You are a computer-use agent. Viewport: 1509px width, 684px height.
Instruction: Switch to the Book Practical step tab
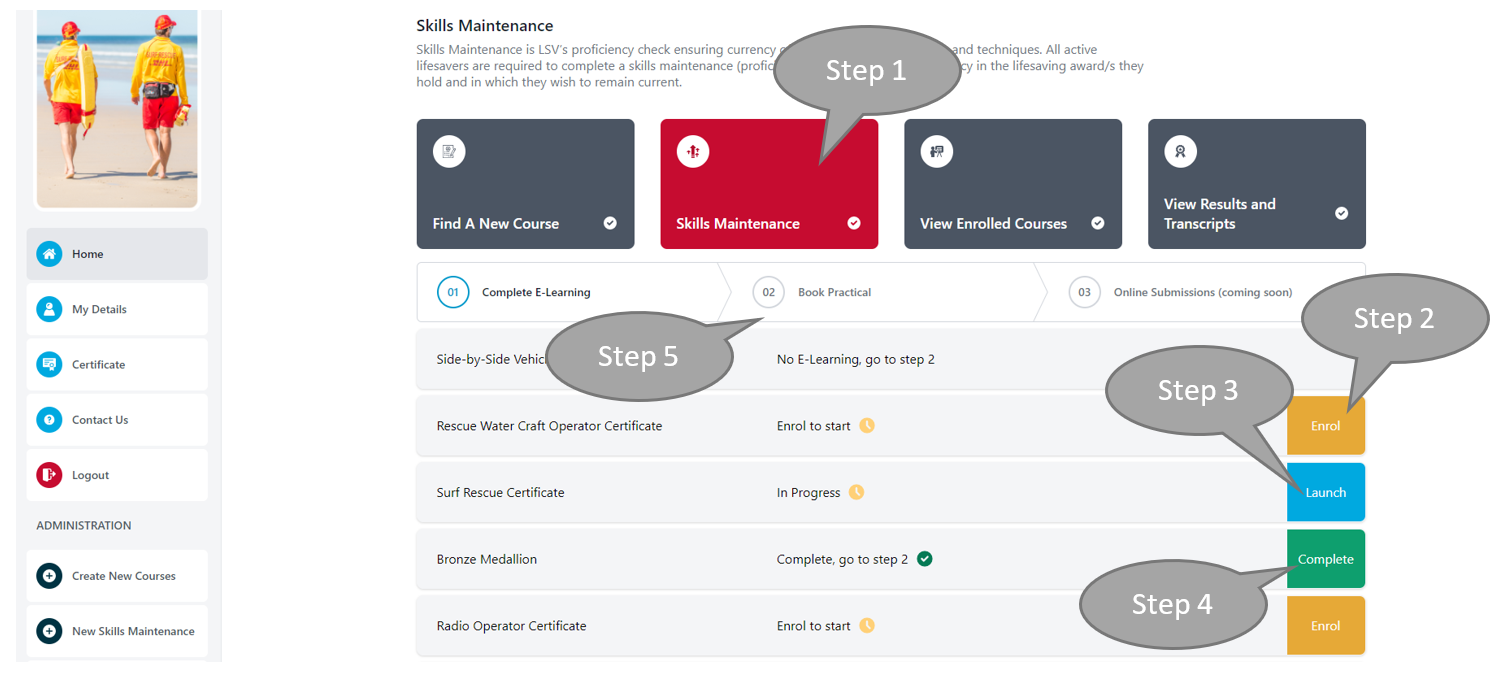click(x=835, y=292)
